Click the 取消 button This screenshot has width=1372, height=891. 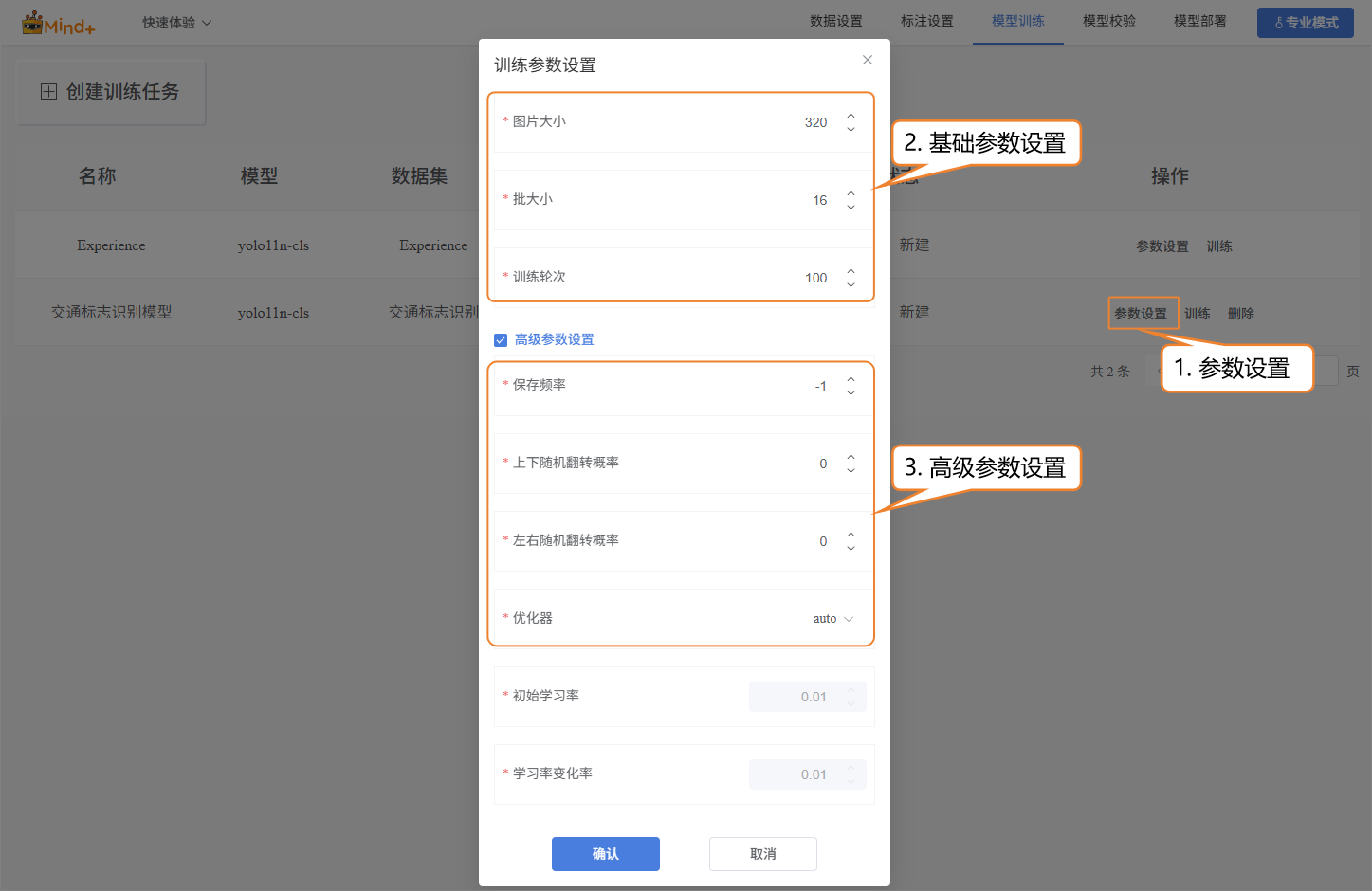(762, 854)
